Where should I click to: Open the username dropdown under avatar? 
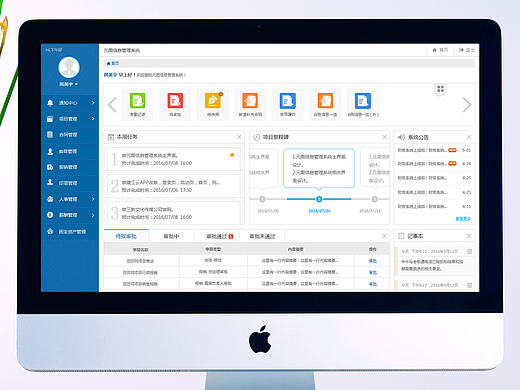tap(69, 84)
